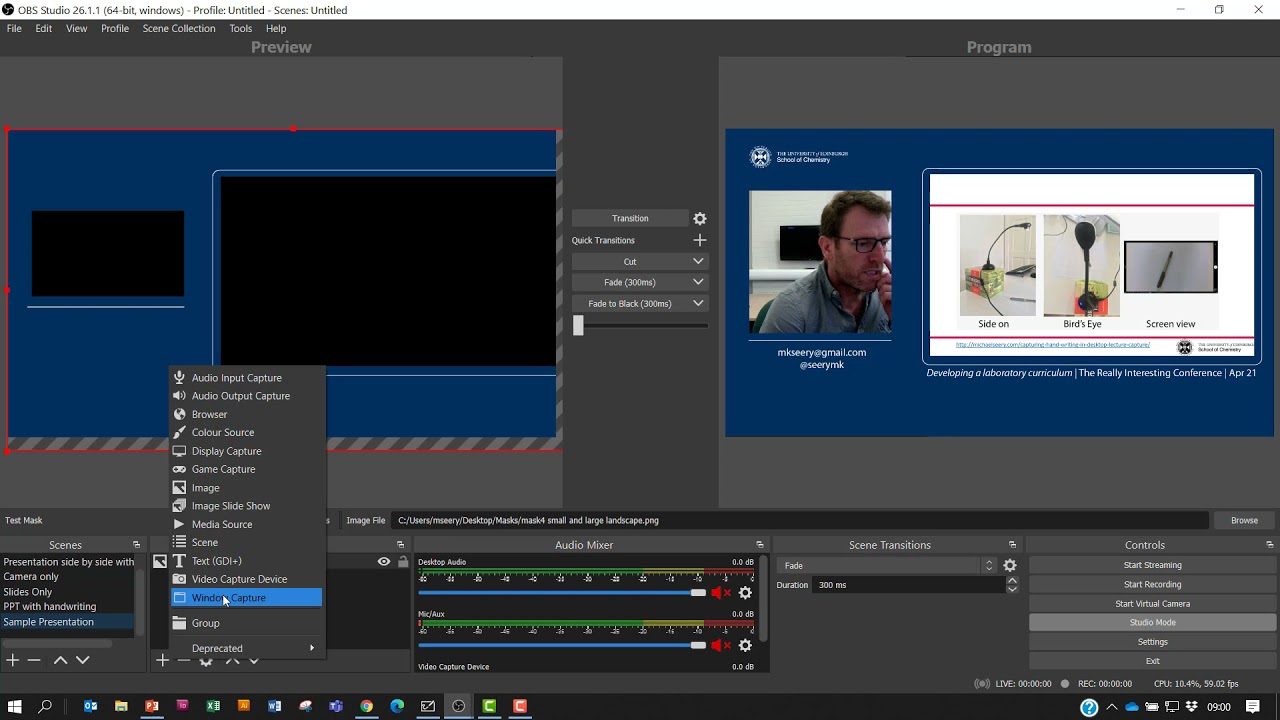Mute Mic/Aux speaker
The height and width of the screenshot is (720, 1280).
tap(720, 645)
